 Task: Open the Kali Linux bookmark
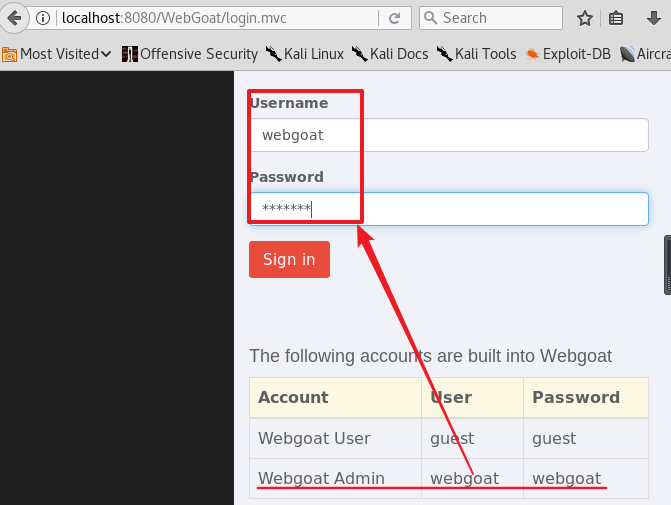click(x=305, y=54)
